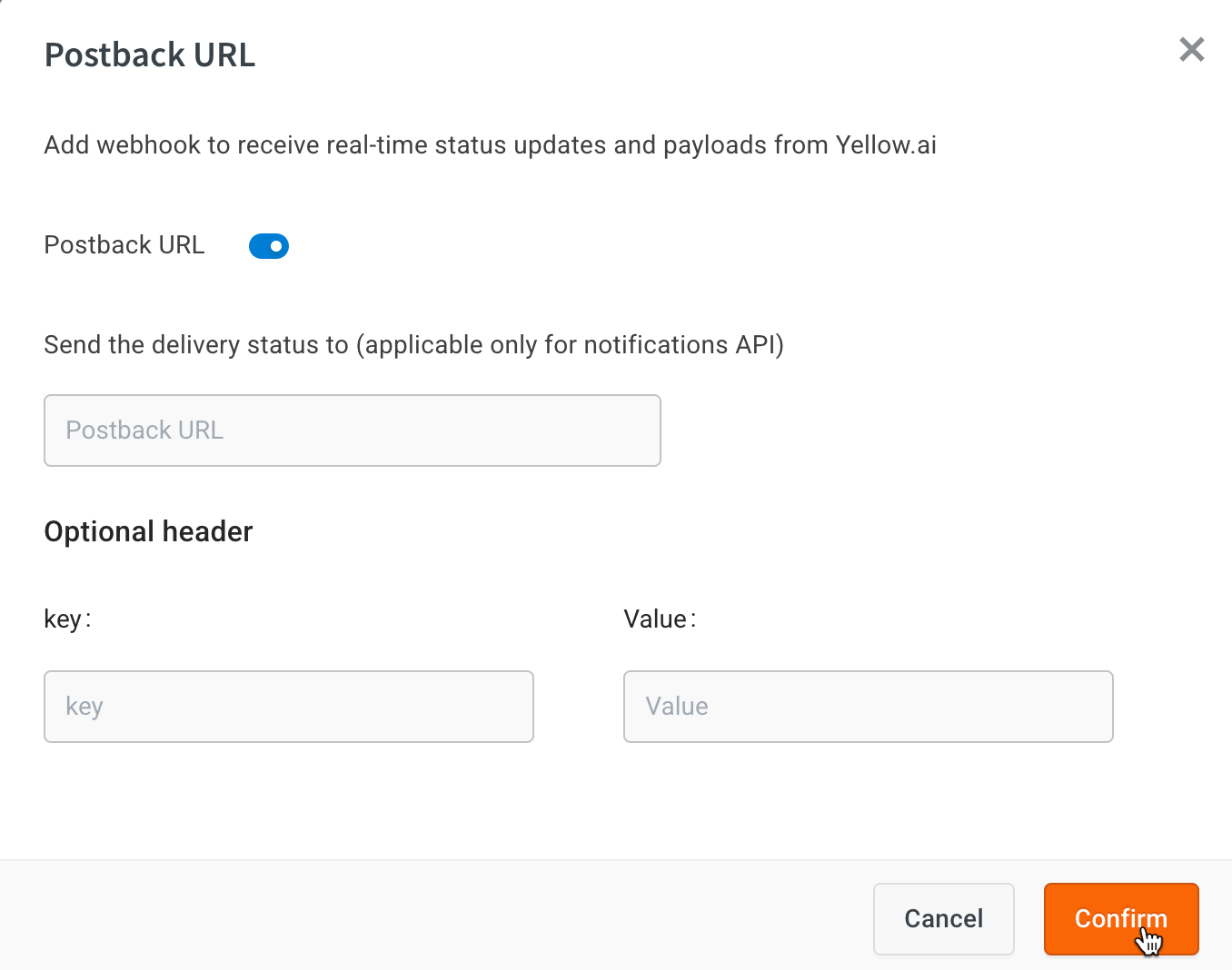Click the Send the delivery status text

tap(414, 345)
